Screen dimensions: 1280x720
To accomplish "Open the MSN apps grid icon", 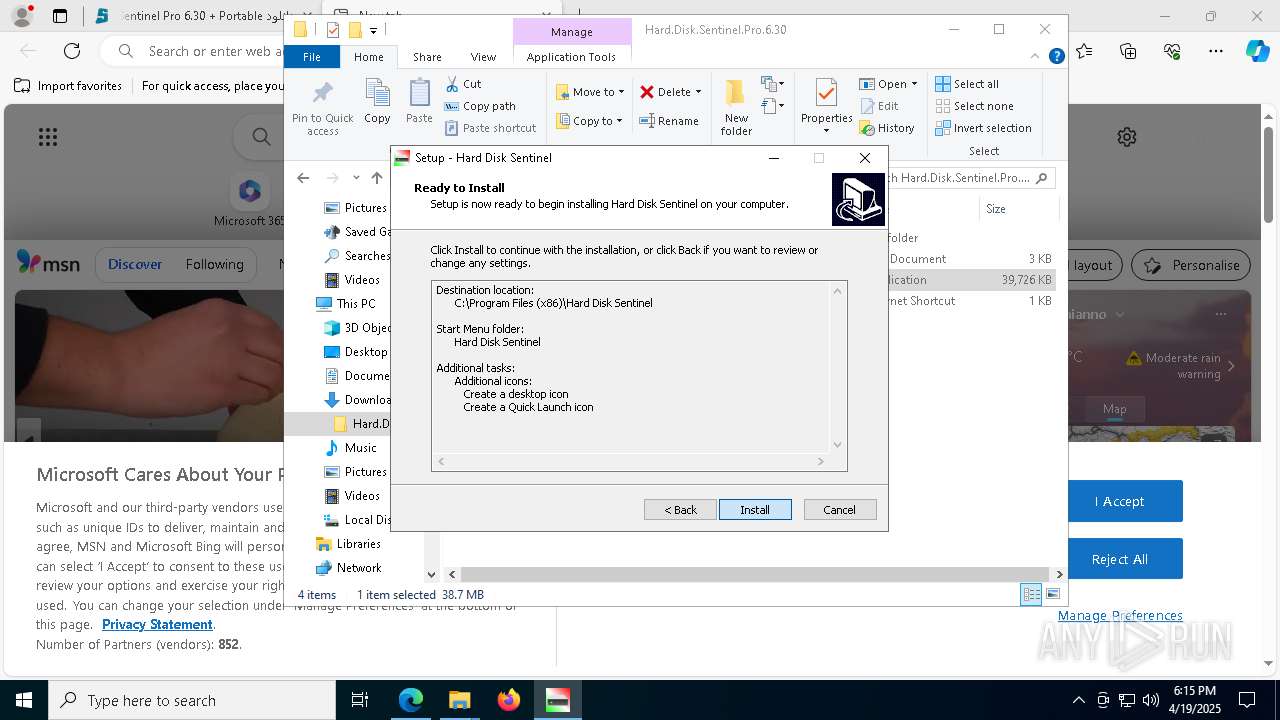I will tap(47, 137).
